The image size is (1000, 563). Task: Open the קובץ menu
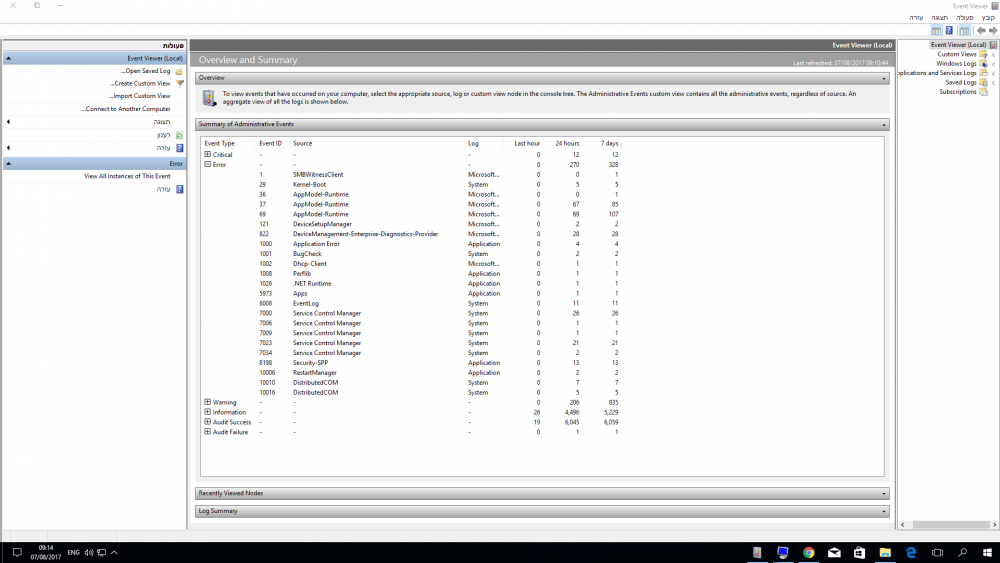pos(988,18)
